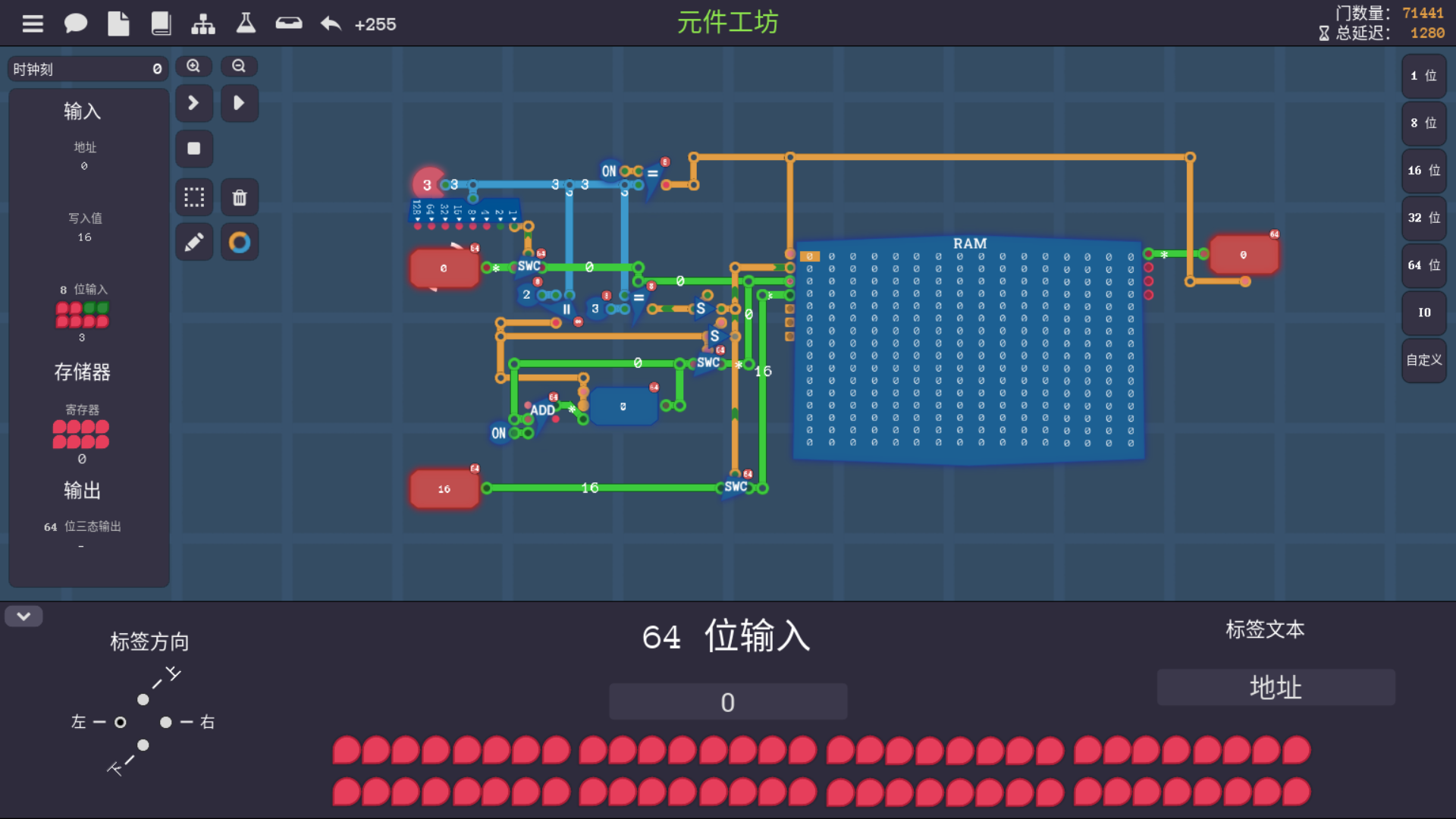Image resolution: width=1456 pixels, height=819 pixels.
Task: Open the wire color ring picker
Action: [x=239, y=242]
